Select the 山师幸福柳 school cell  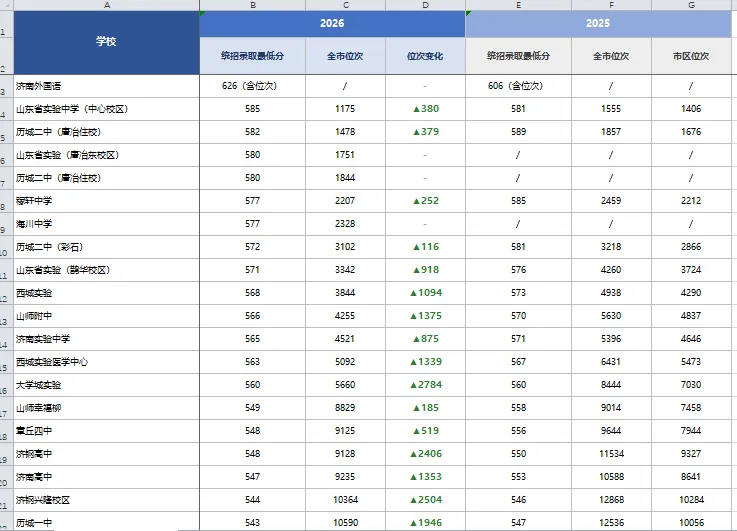coord(107,408)
